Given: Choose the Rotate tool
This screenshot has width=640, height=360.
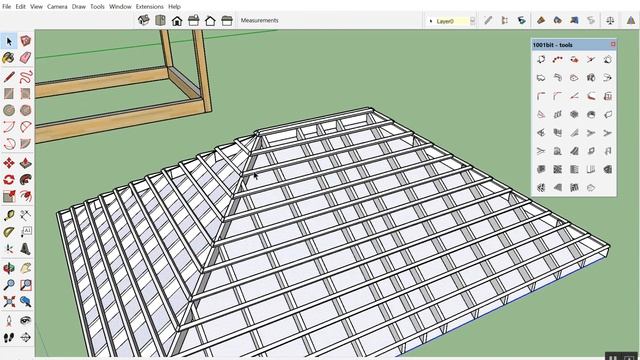Looking at the screenshot, I should (x=9, y=180).
